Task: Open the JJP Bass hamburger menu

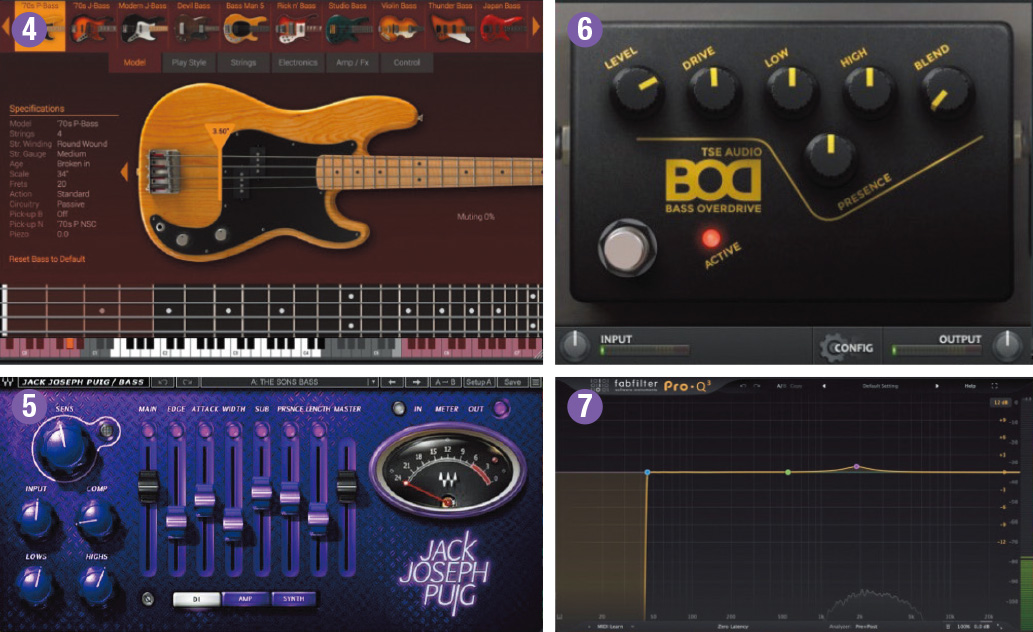Action: [x=536, y=382]
